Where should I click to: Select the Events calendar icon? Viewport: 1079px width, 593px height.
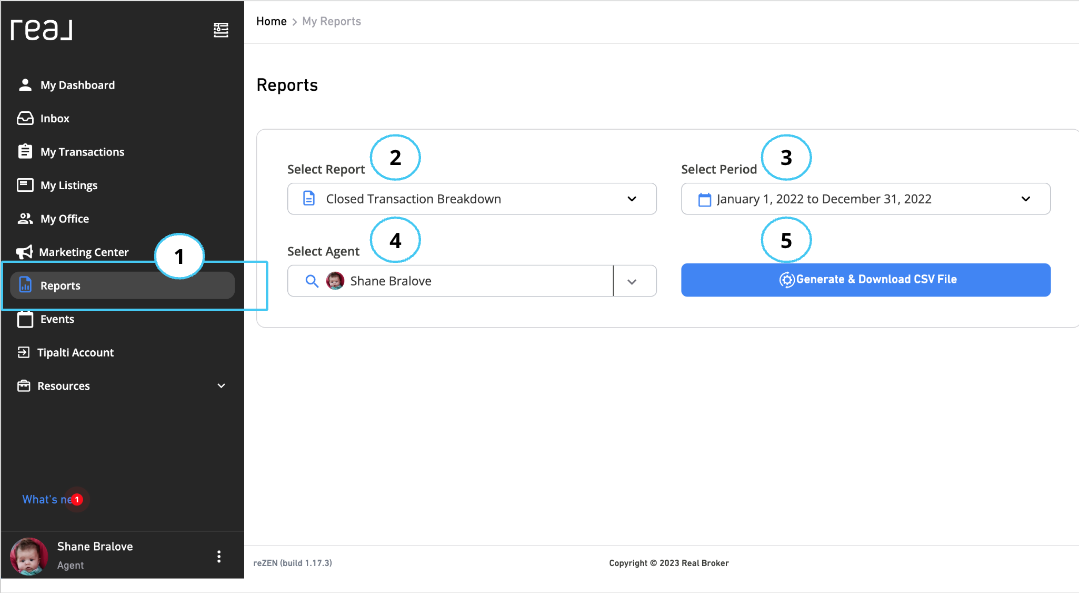pyautogui.click(x=25, y=318)
